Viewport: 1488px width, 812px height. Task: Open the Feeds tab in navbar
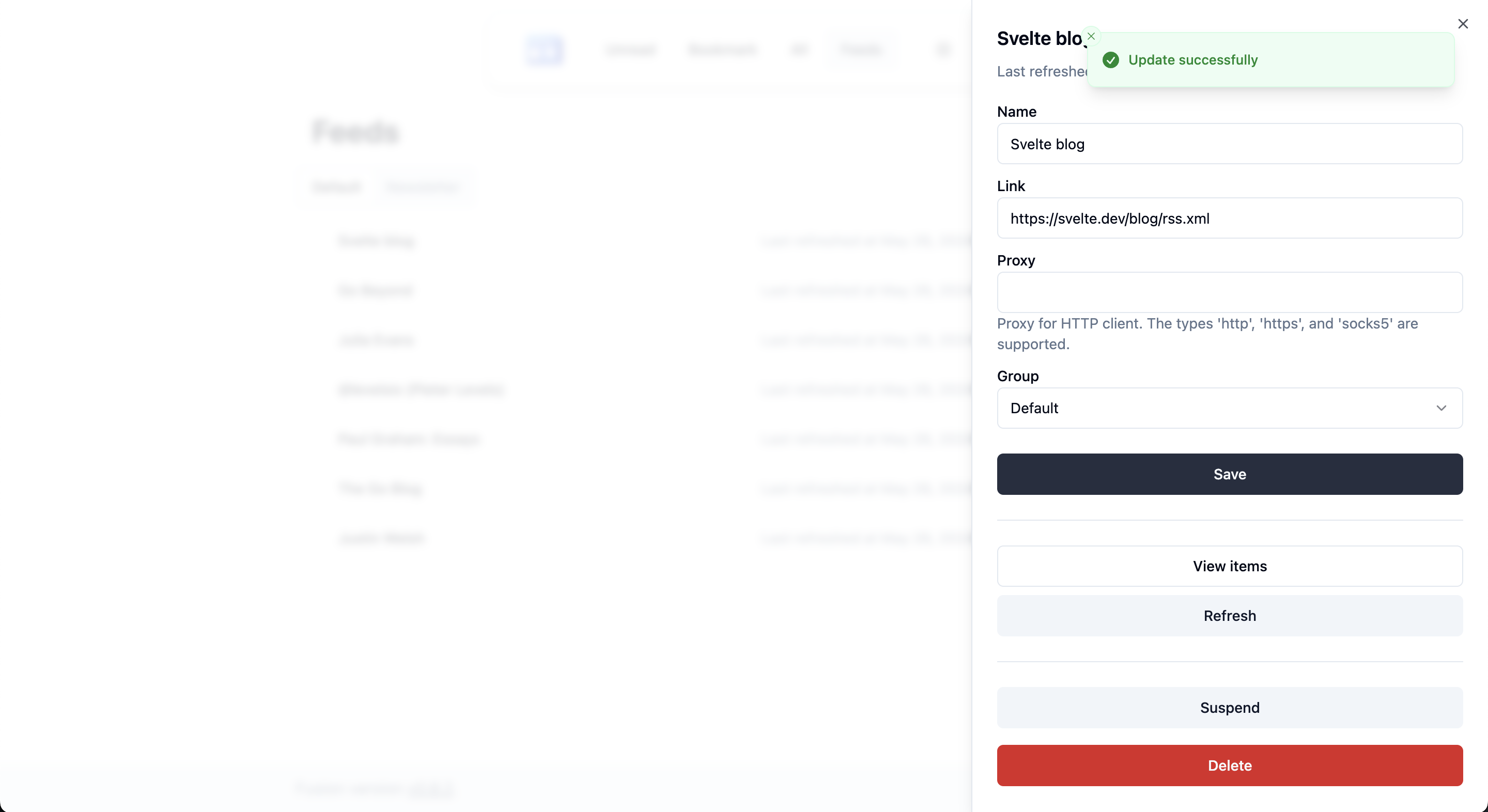tap(861, 50)
